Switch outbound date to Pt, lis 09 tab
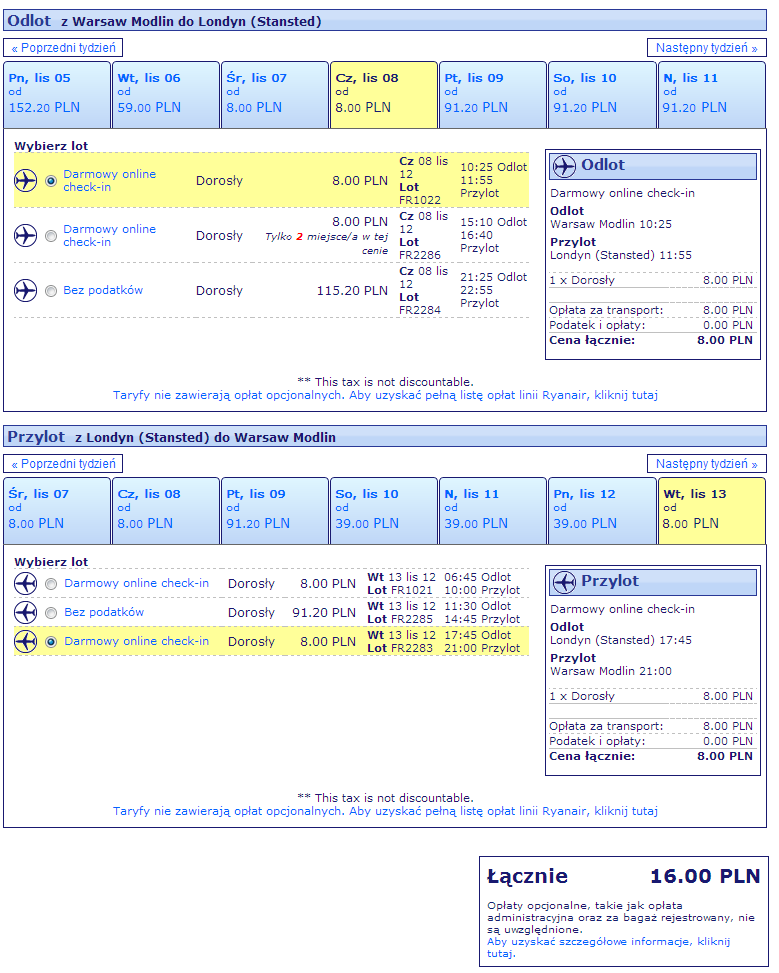Screen dimensions: 779x973 click(492, 94)
